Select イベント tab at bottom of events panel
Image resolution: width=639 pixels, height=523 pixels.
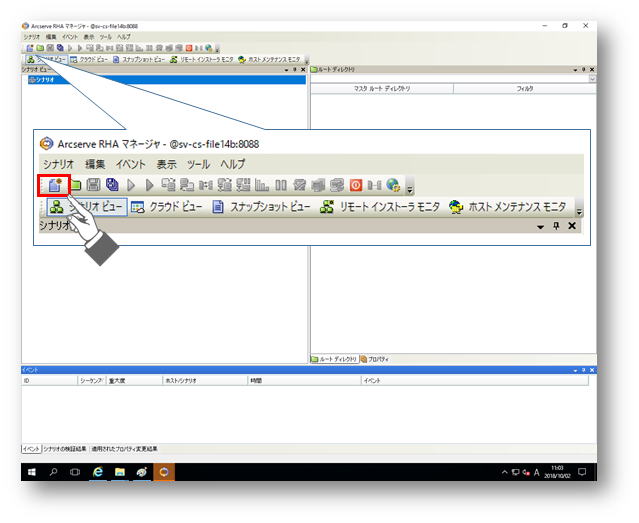point(31,449)
